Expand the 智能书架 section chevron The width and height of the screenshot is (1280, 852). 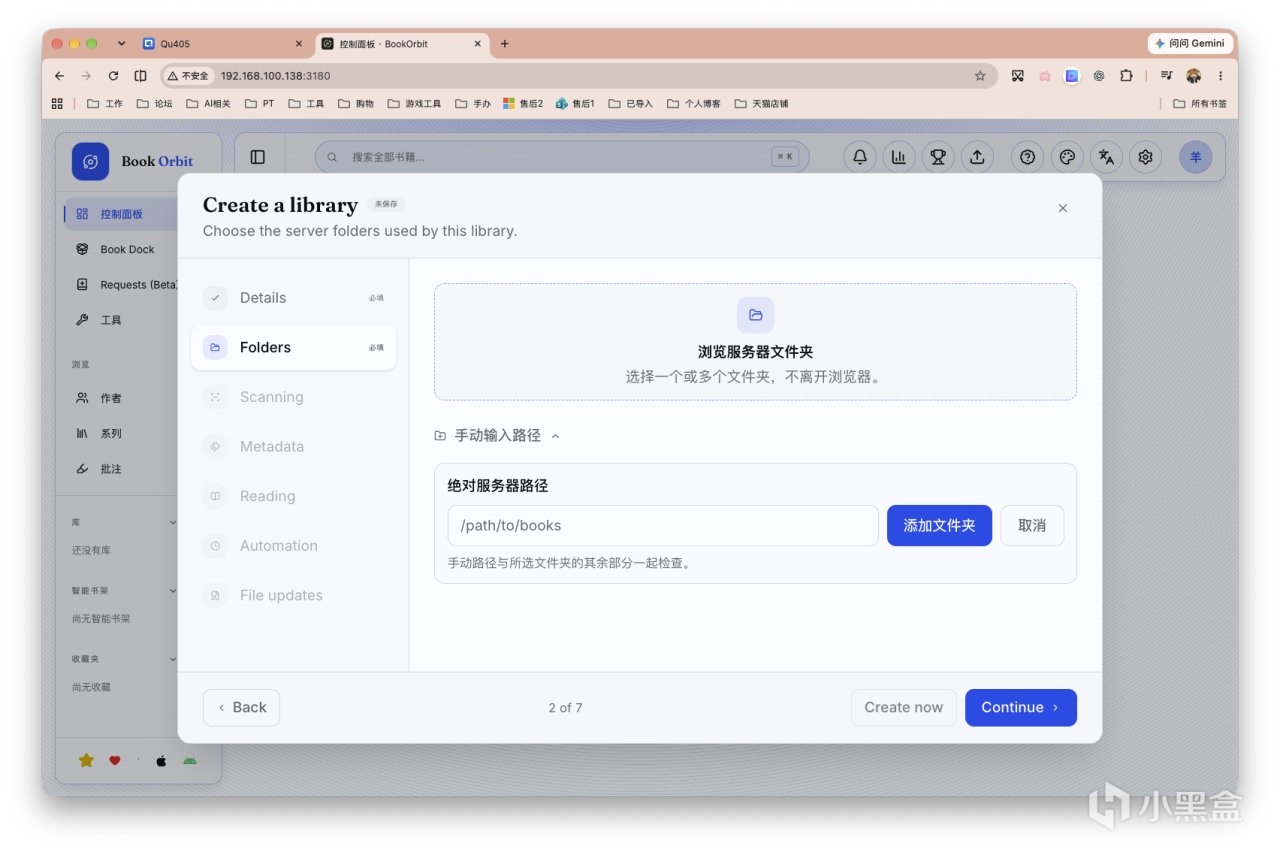click(x=172, y=591)
